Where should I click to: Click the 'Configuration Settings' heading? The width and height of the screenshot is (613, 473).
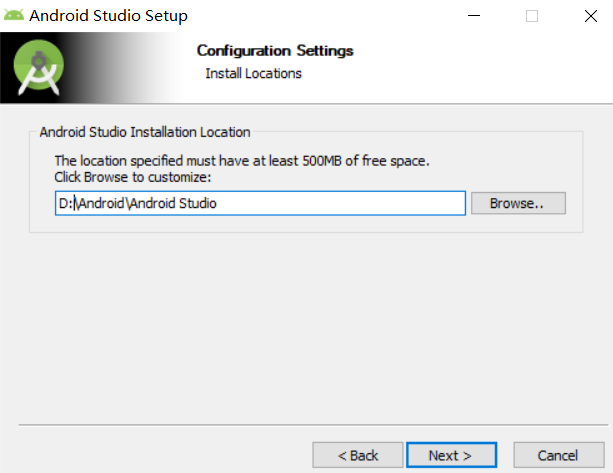(x=275, y=50)
